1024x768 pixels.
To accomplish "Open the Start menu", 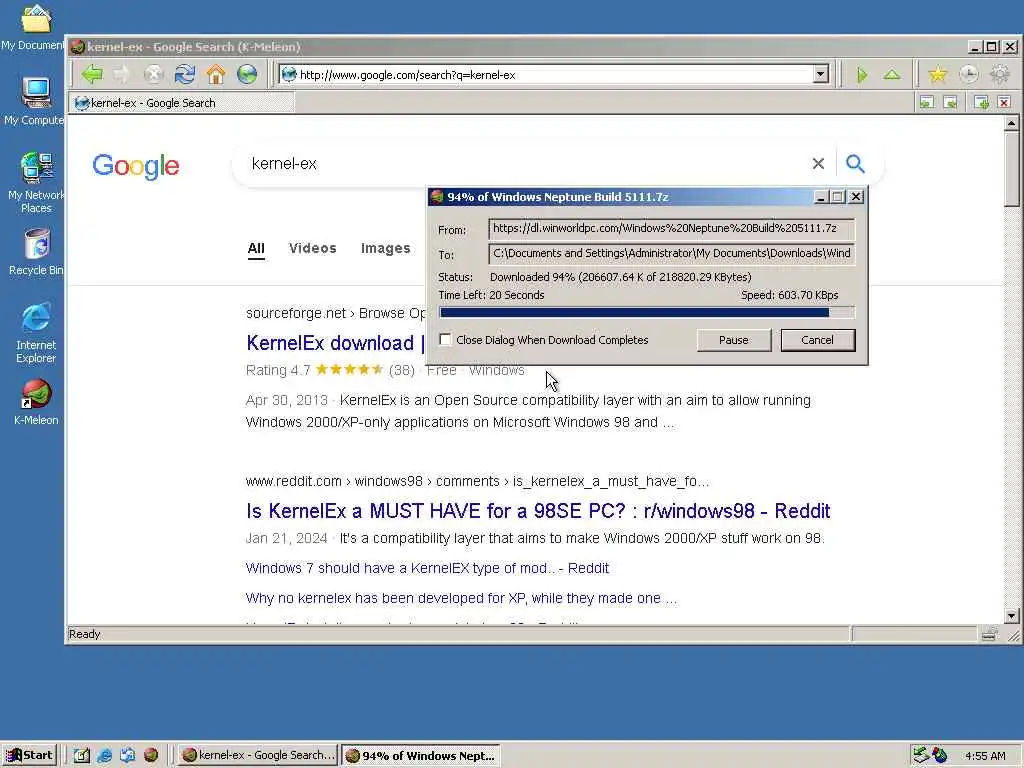I will coord(29,755).
